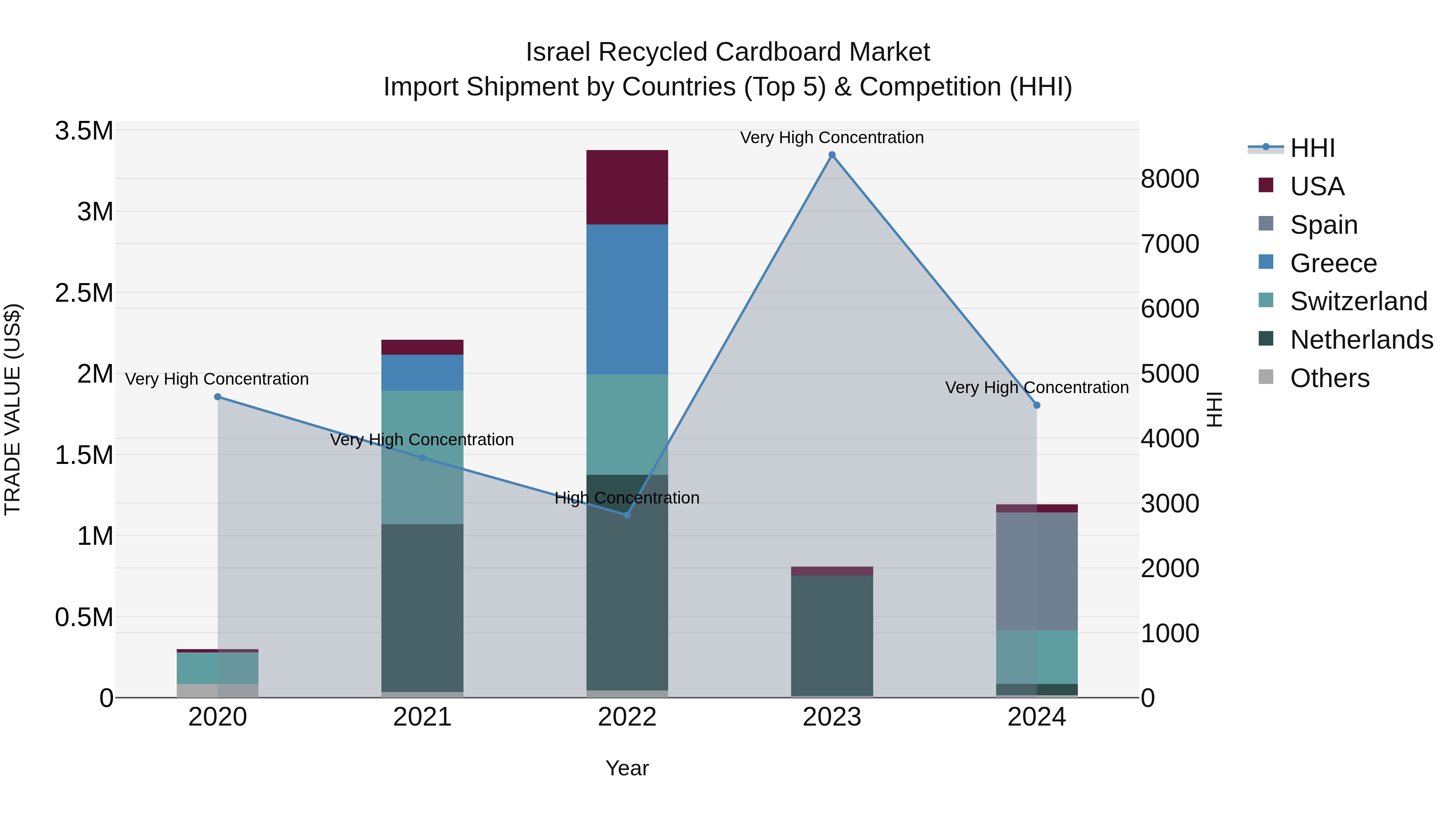Click the Others segment of 2020 bar
This screenshot has height=819, width=1456.
(218, 691)
